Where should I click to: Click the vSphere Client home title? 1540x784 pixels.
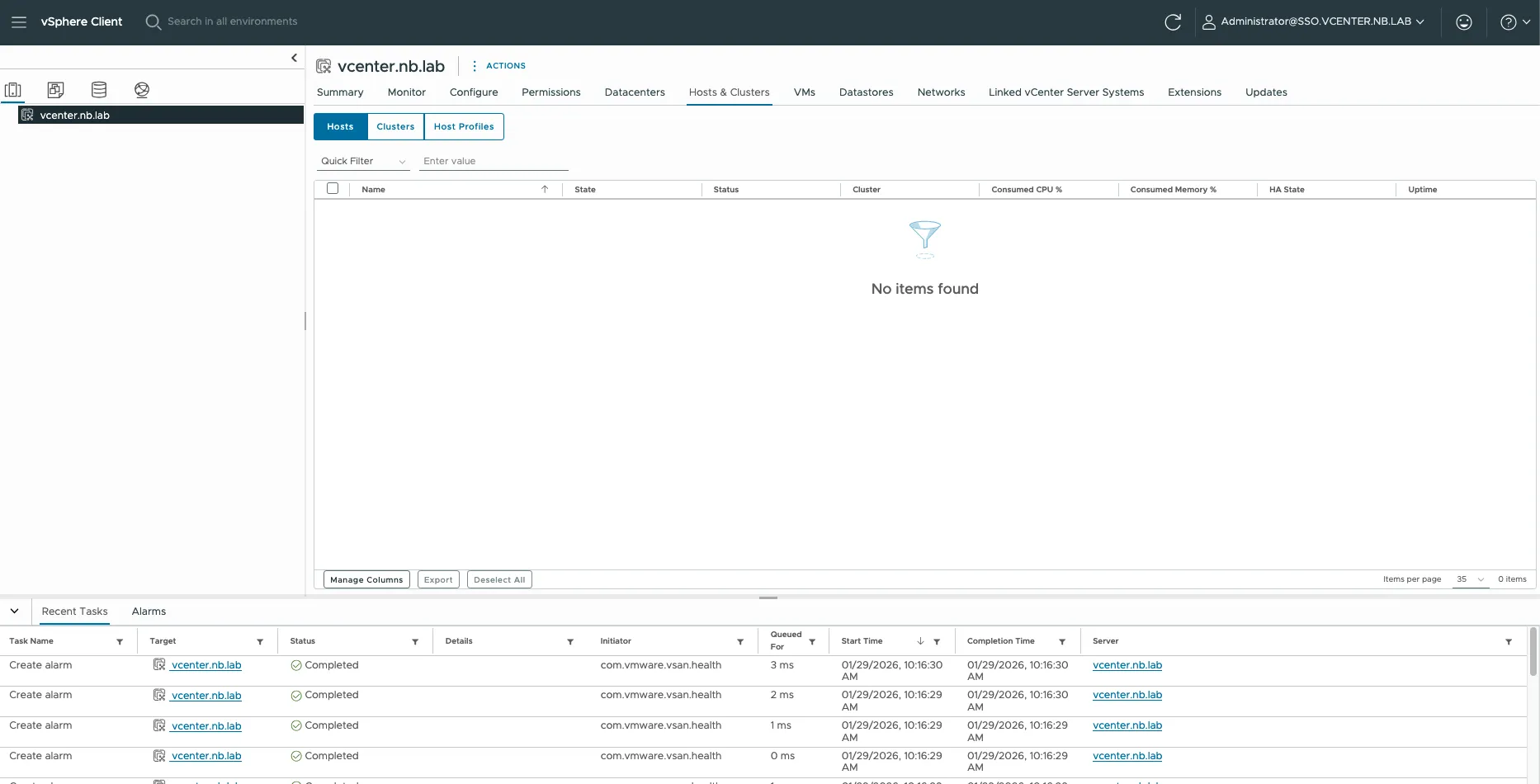[x=82, y=22]
